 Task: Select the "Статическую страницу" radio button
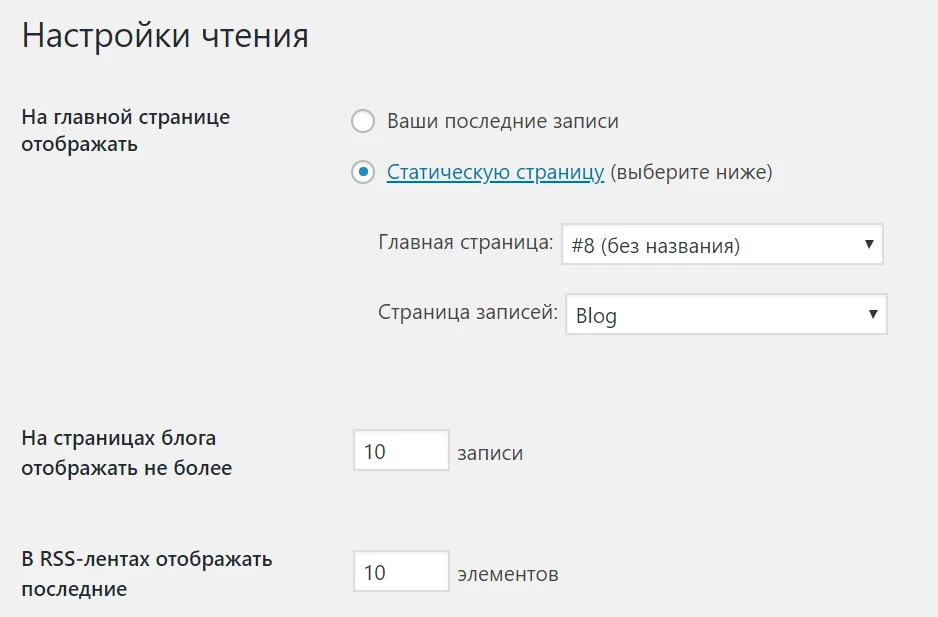click(x=362, y=173)
